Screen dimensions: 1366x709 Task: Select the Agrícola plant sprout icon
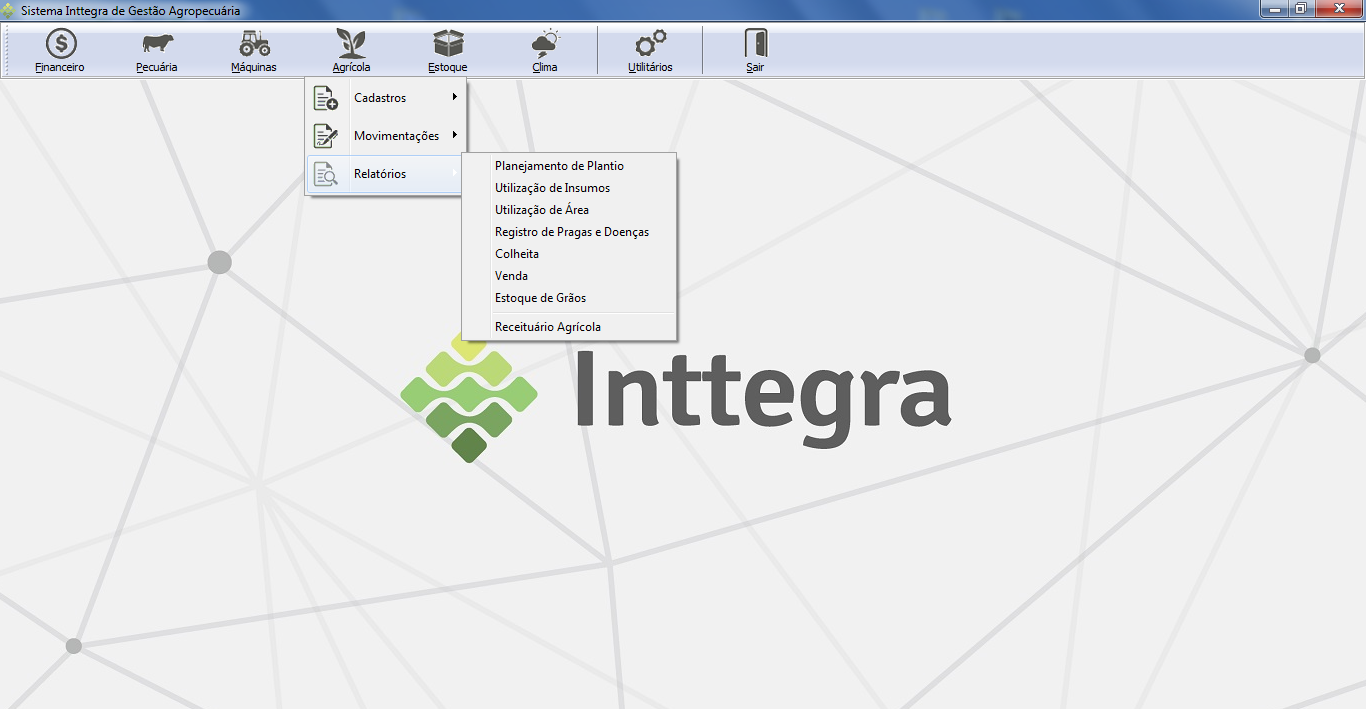pos(351,43)
